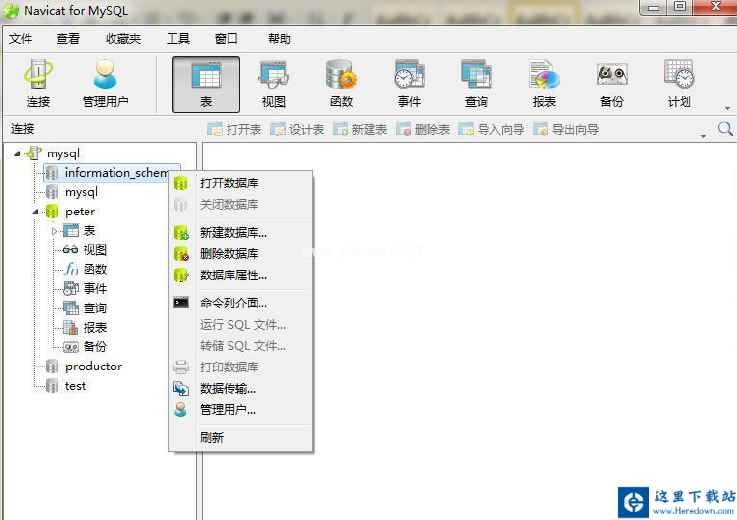Choose 数据传输... from the context menu
The width and height of the screenshot is (737, 520).
point(241,388)
